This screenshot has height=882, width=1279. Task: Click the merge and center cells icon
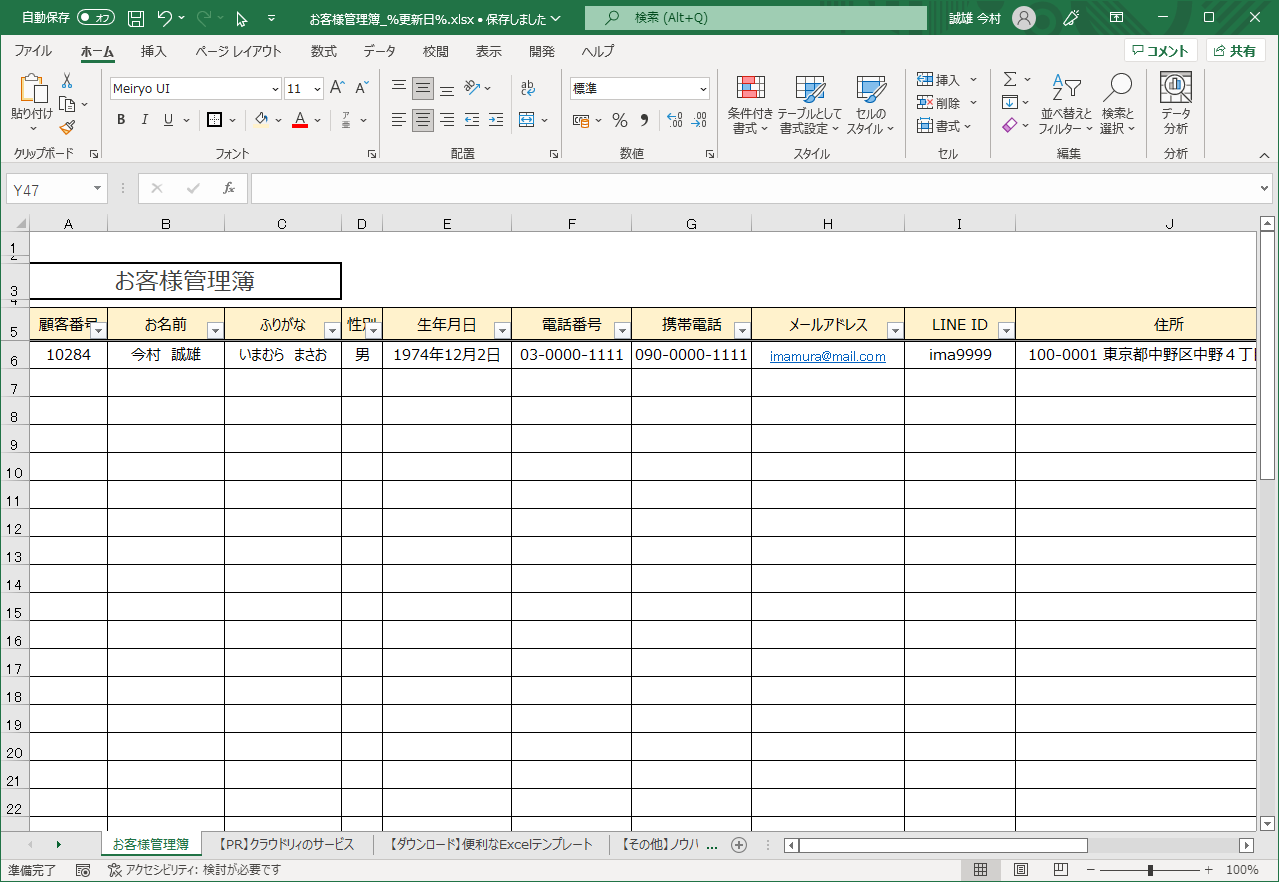coord(528,120)
